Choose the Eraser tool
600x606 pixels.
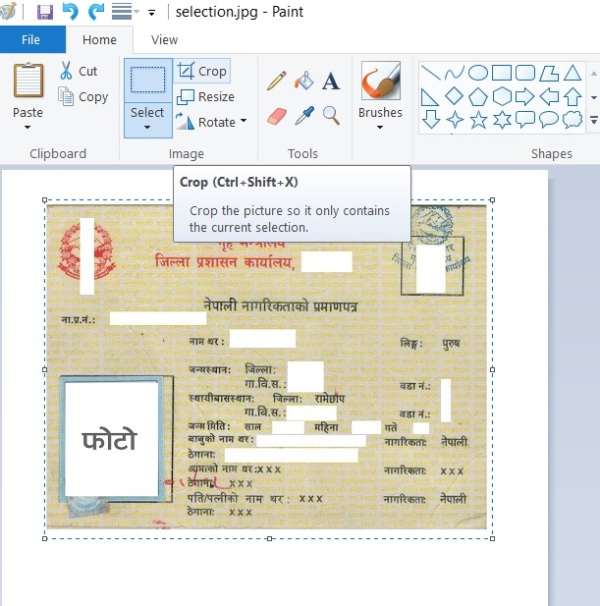click(x=277, y=116)
